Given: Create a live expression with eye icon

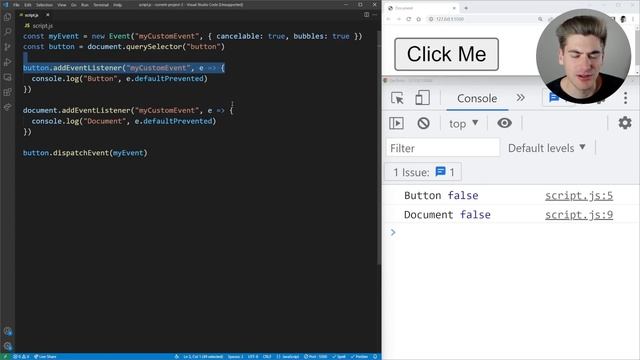Looking at the screenshot, I should tap(504, 123).
